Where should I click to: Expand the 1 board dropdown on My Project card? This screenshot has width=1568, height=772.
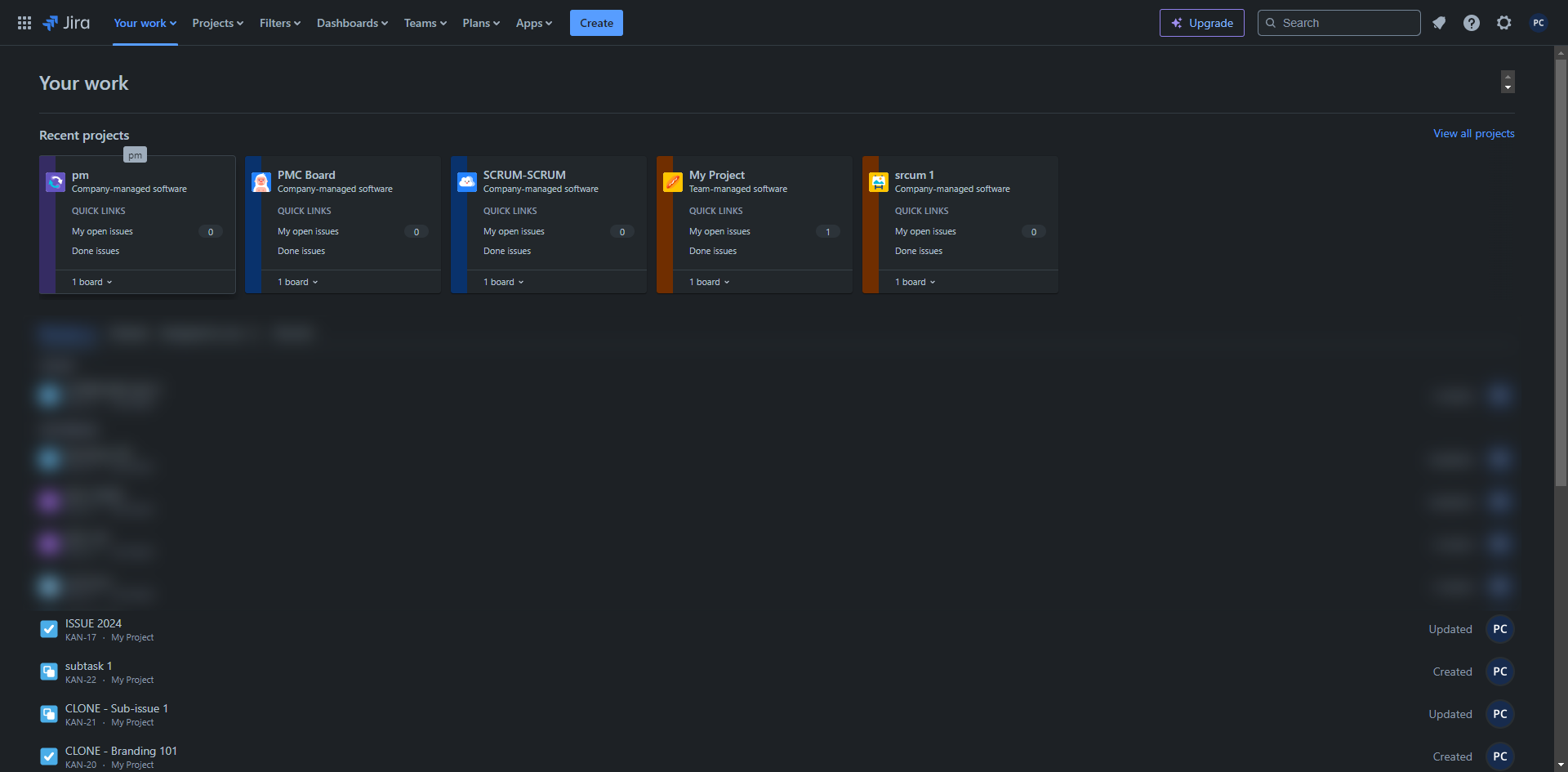point(710,282)
